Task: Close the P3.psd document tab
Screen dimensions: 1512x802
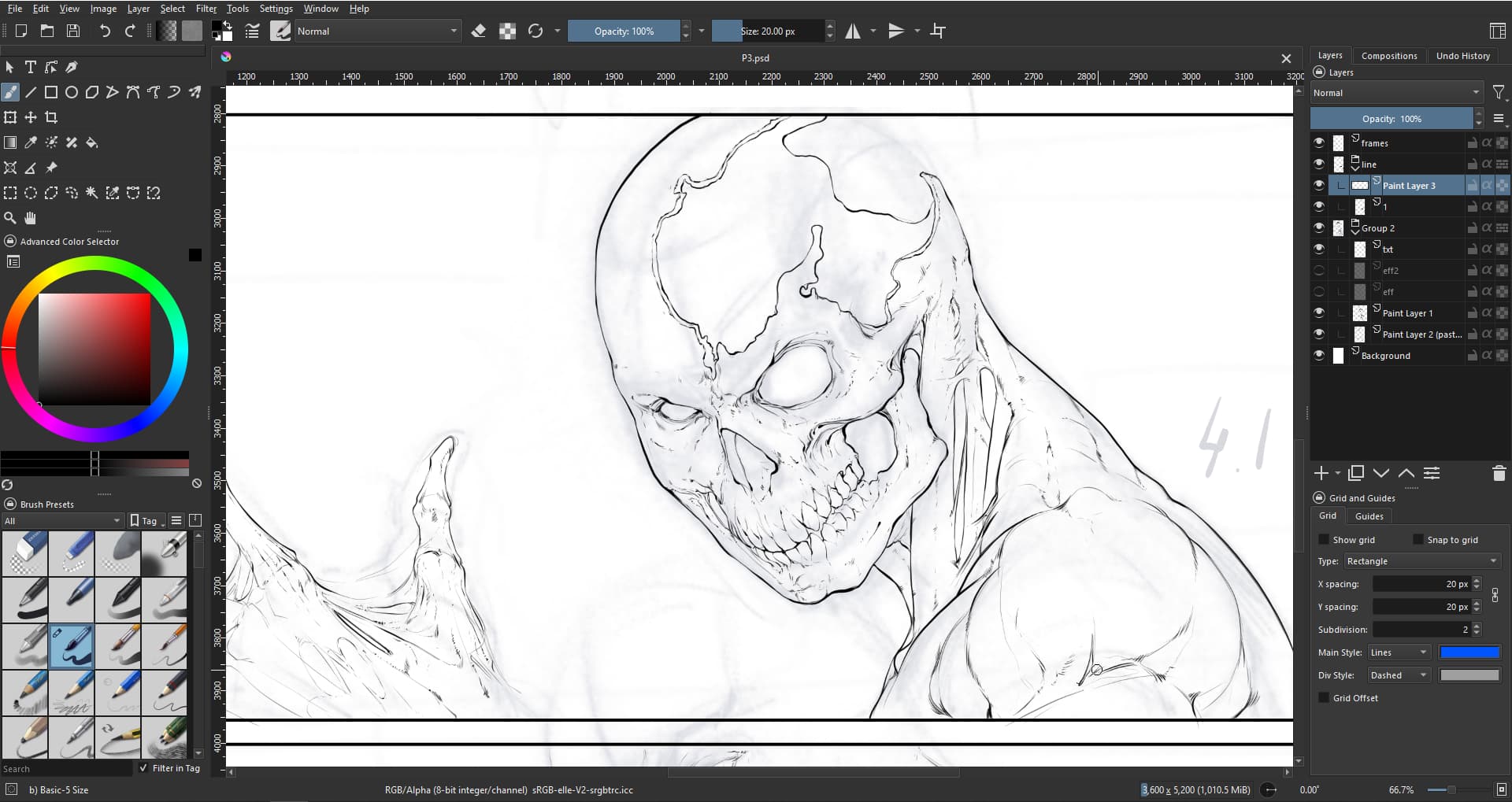Action: click(x=1286, y=58)
